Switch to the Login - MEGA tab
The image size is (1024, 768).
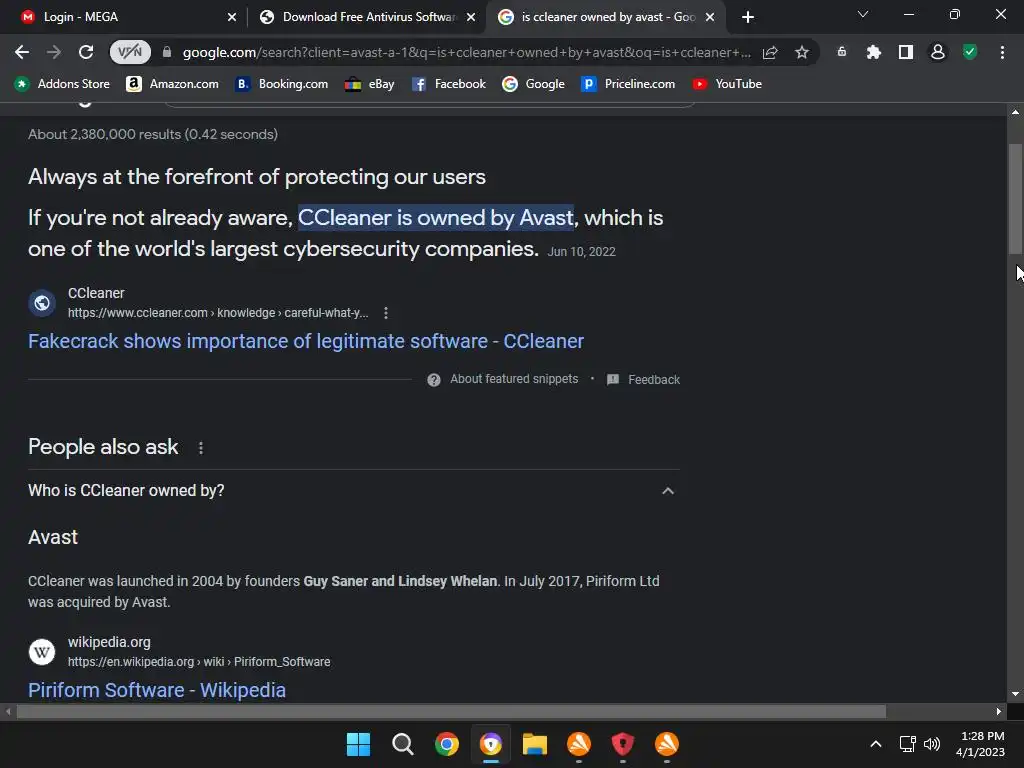pyautogui.click(x=80, y=17)
